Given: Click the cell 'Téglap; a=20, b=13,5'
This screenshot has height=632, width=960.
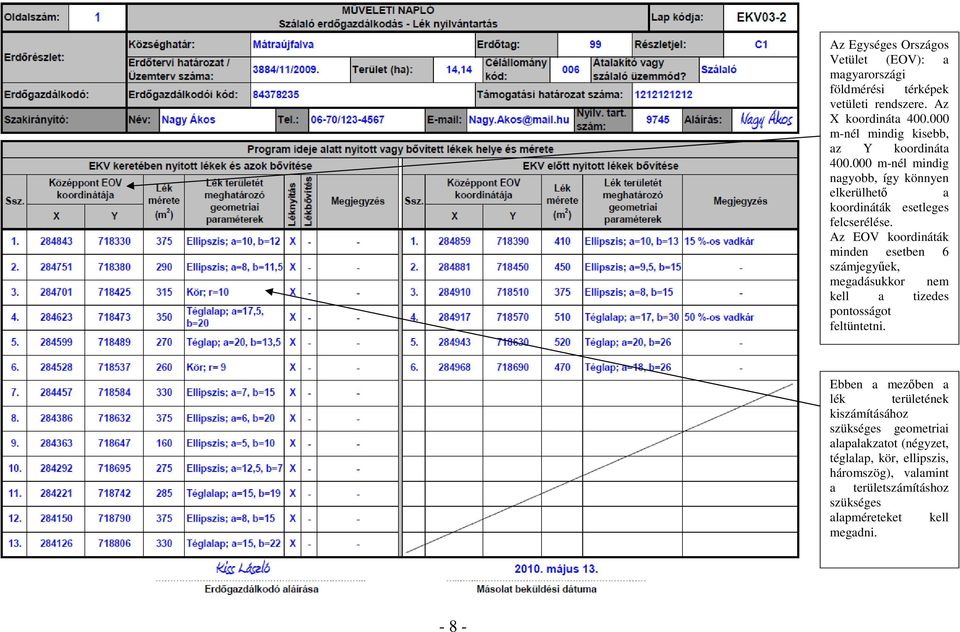Looking at the screenshot, I should [x=234, y=342].
